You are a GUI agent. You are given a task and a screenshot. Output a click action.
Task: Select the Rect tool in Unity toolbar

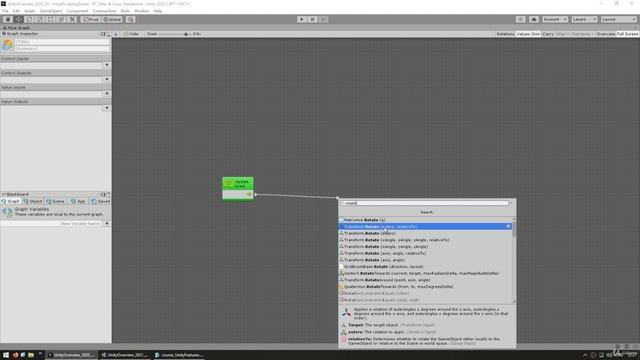tap(51, 19)
